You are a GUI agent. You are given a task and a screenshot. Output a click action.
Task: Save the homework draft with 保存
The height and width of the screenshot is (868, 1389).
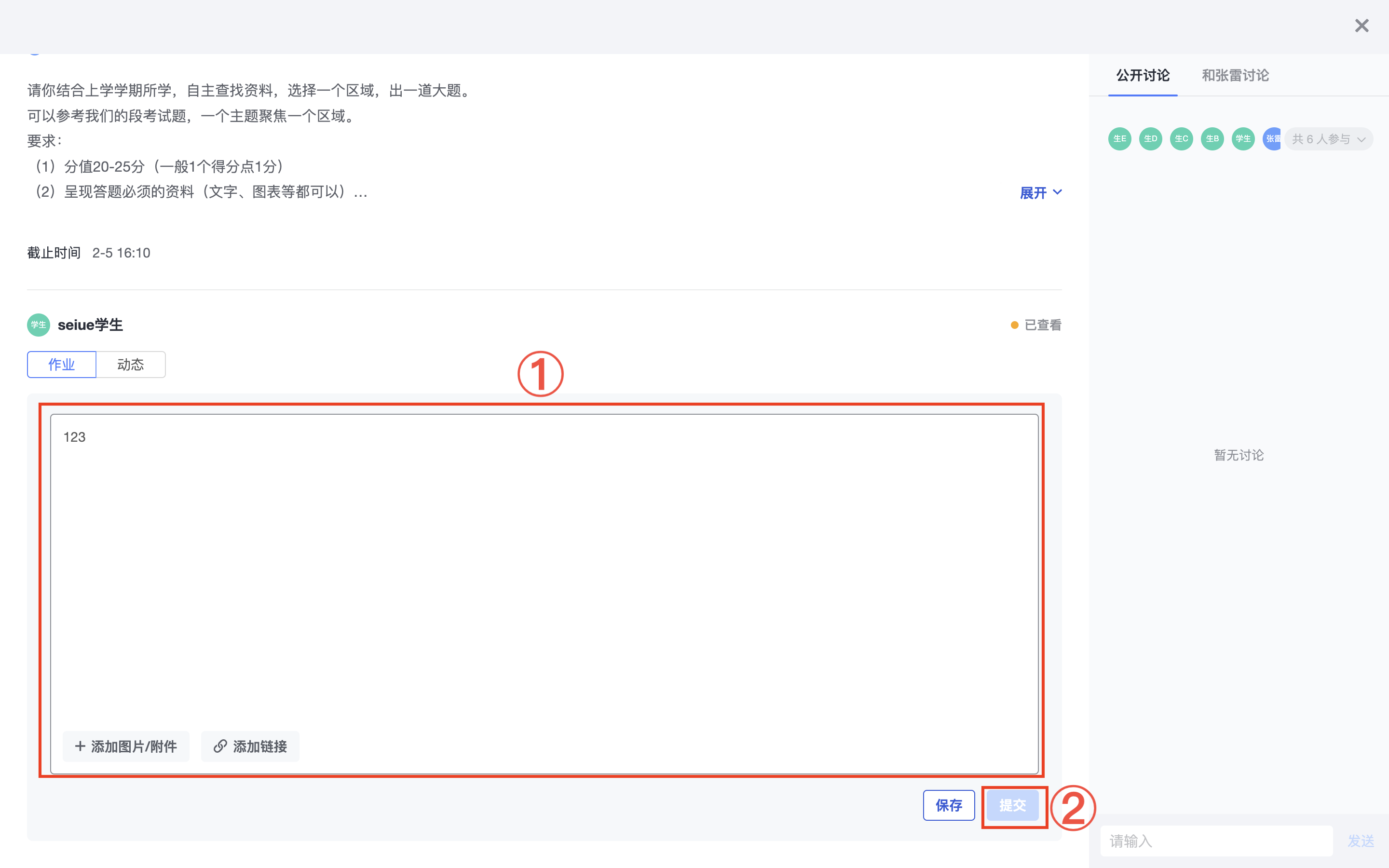tap(948, 805)
